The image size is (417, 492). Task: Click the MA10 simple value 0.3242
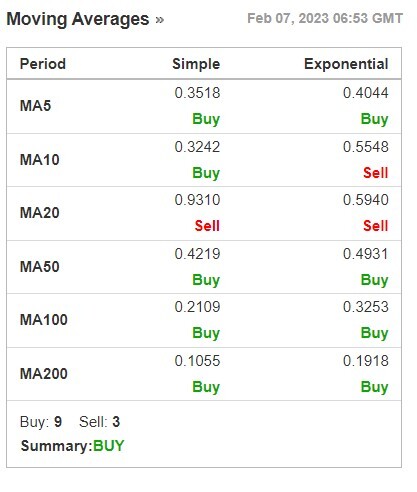tap(197, 147)
